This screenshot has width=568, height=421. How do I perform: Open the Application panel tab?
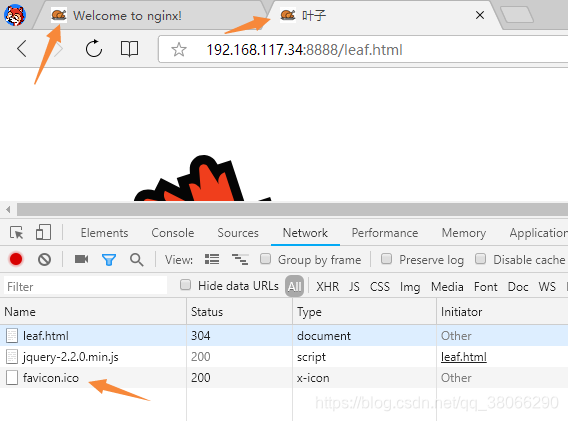click(539, 233)
